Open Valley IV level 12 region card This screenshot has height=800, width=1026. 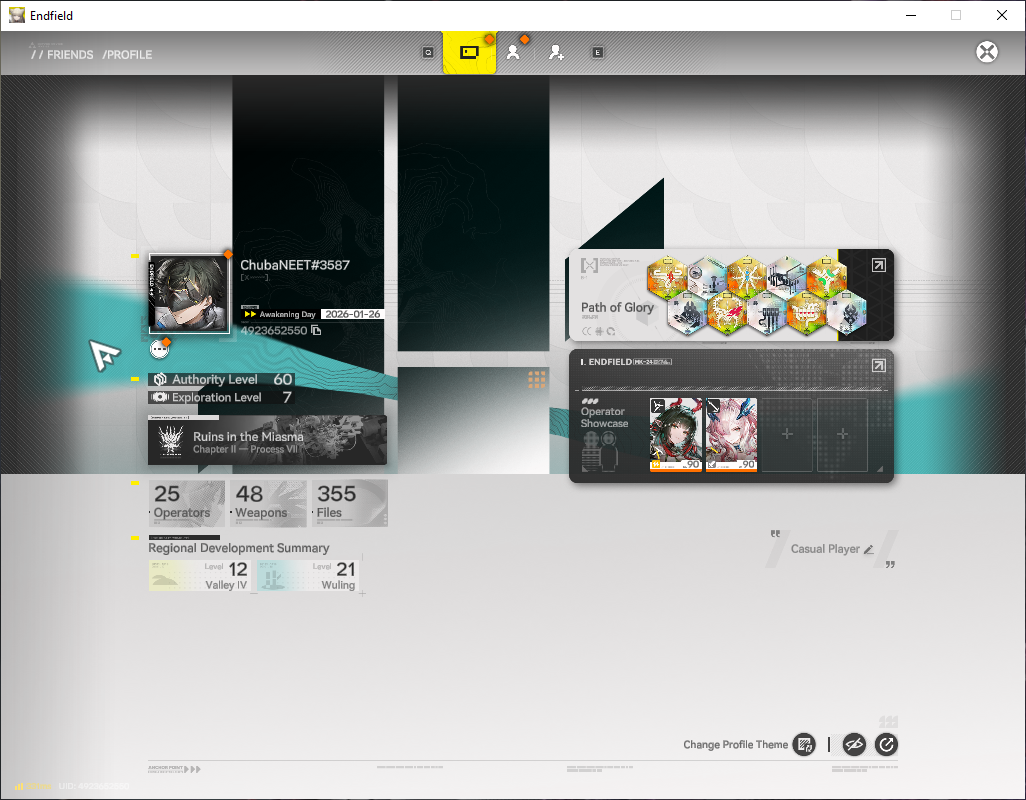click(199, 576)
